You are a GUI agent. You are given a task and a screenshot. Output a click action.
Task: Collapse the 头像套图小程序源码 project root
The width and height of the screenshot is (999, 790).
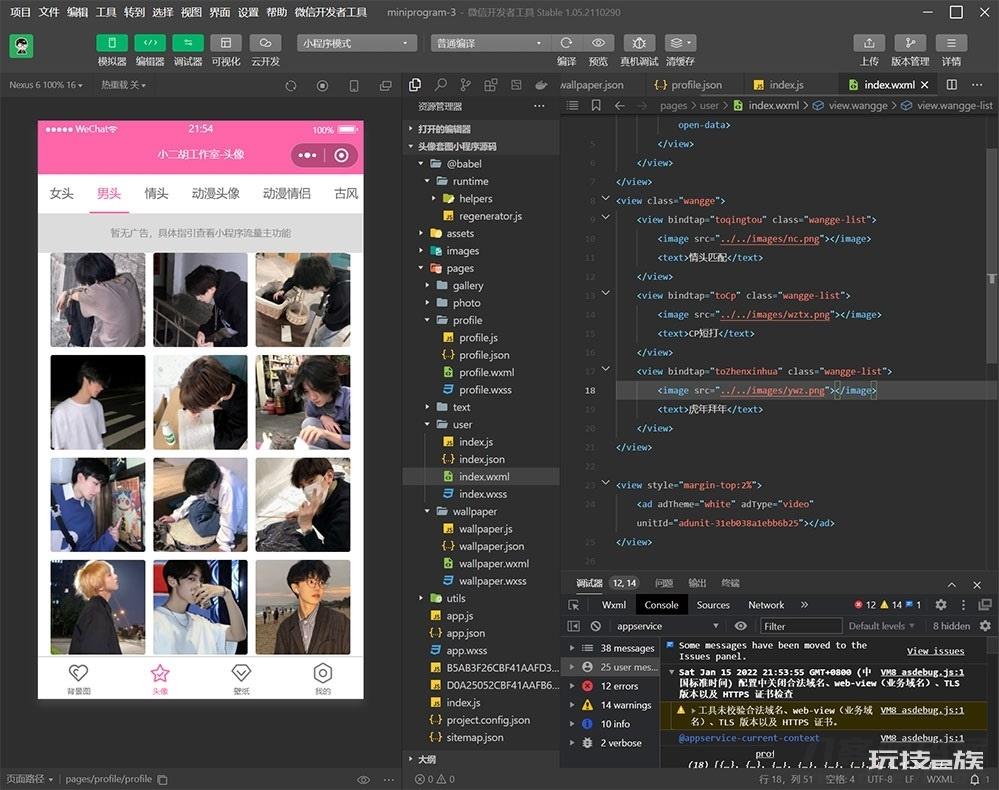point(482,147)
